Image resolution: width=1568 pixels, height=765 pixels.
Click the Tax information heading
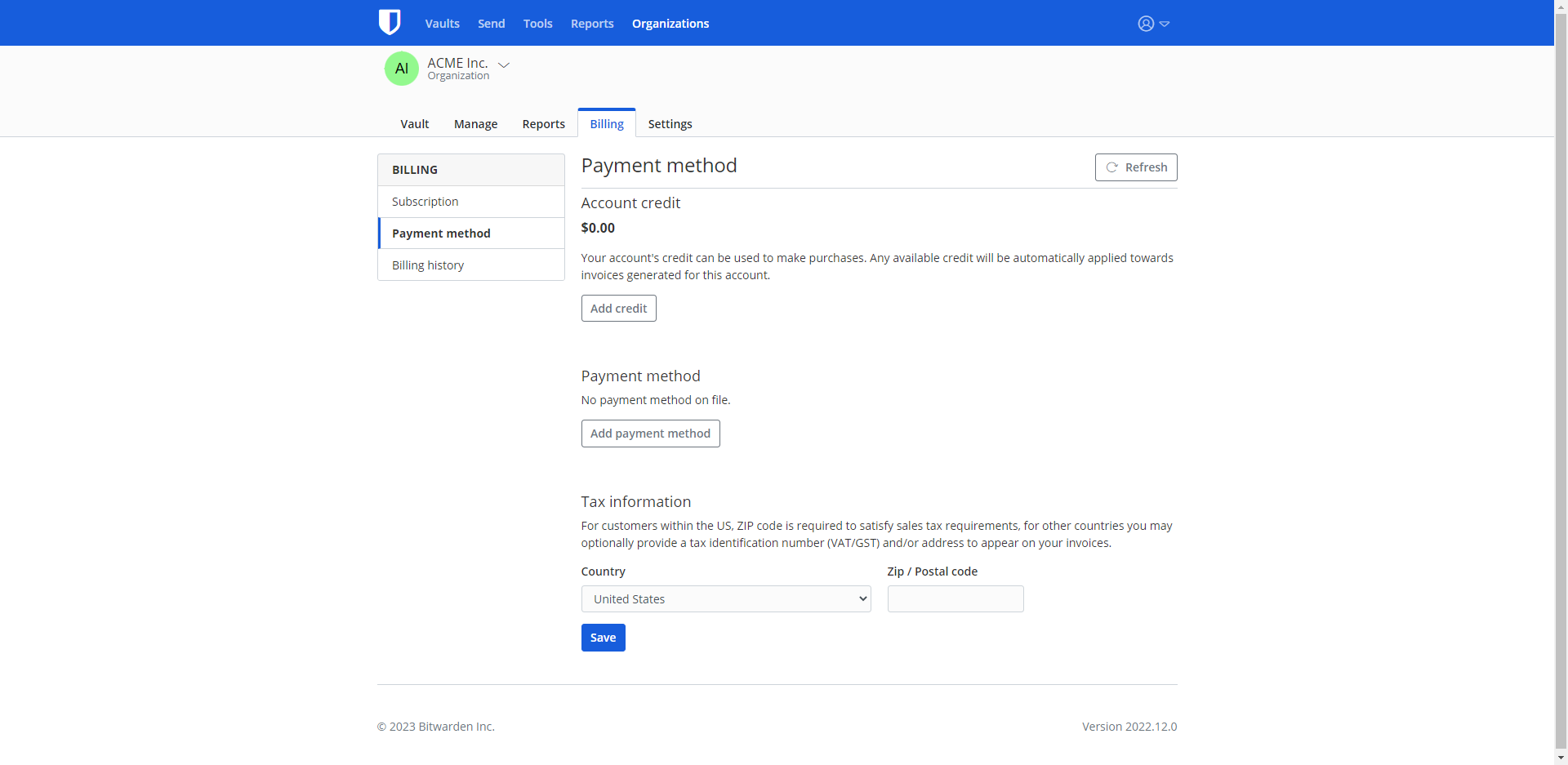636,502
